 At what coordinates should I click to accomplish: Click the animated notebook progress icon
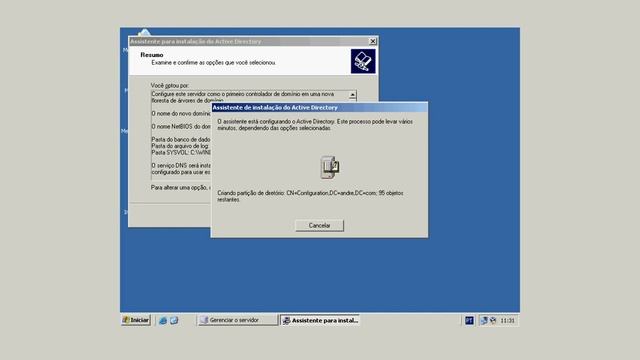pos(329,167)
